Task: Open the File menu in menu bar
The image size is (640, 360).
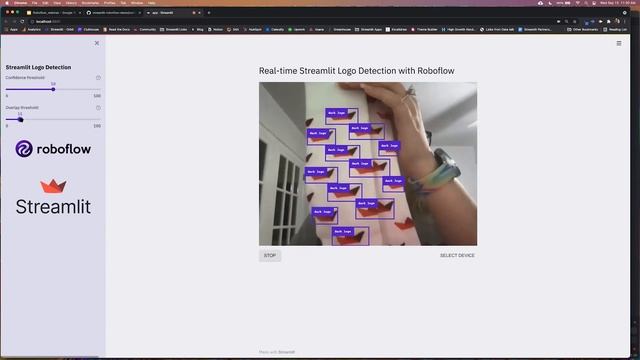Action: pos(34,3)
